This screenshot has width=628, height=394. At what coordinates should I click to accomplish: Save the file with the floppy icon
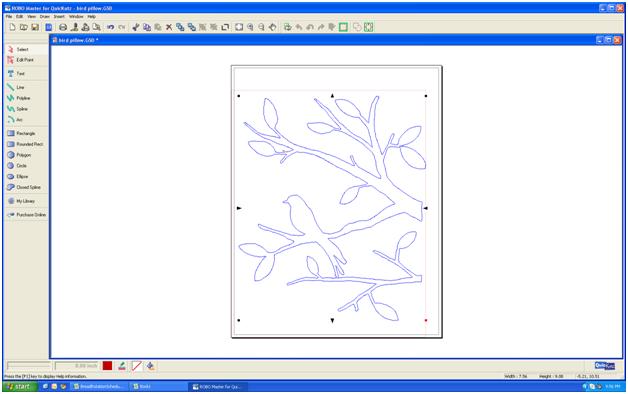(x=35, y=27)
